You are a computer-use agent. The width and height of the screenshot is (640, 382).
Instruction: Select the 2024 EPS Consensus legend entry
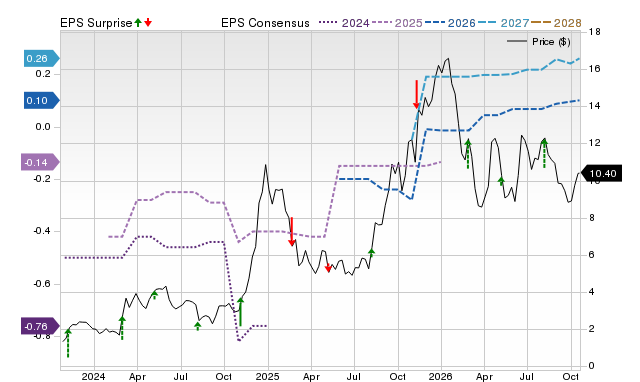click(344, 23)
